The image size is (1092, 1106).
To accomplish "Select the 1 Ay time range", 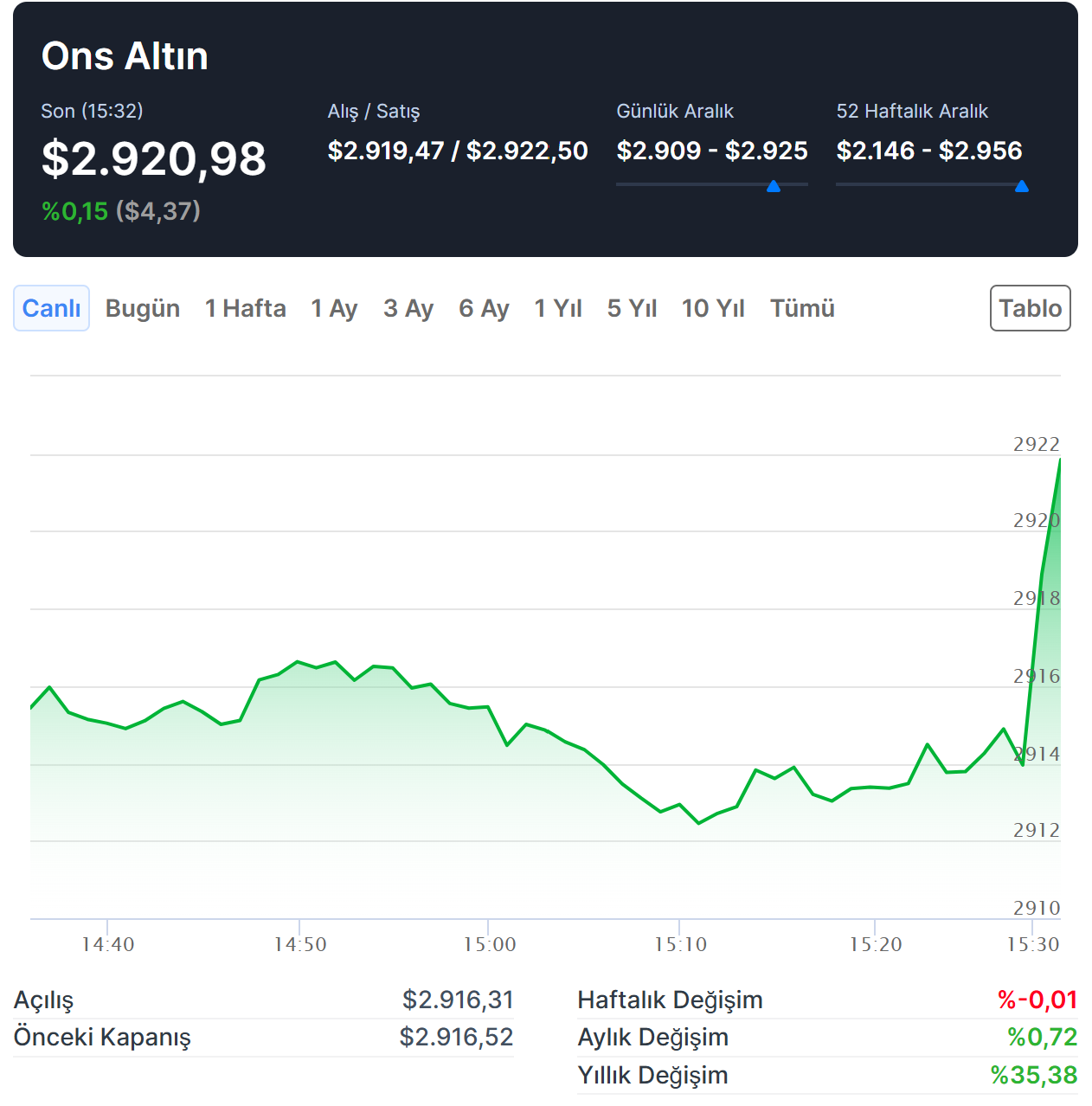I will (x=334, y=308).
